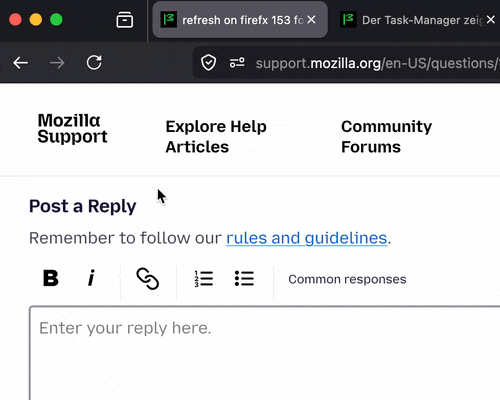Go to the Mozilla Support home logo
The image size is (500, 400).
72,128
